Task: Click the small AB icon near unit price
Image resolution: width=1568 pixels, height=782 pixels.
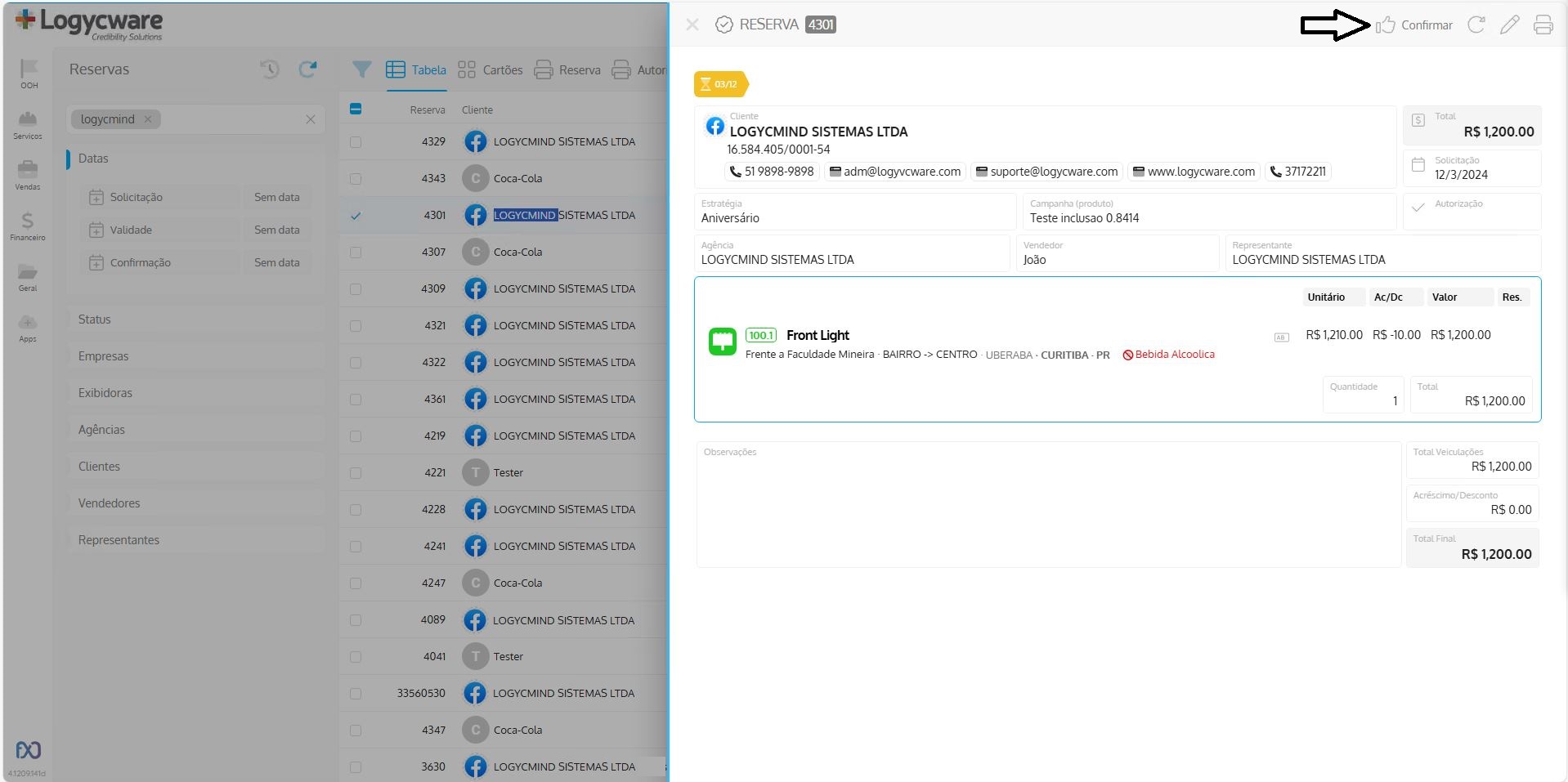Action: [x=1282, y=337]
